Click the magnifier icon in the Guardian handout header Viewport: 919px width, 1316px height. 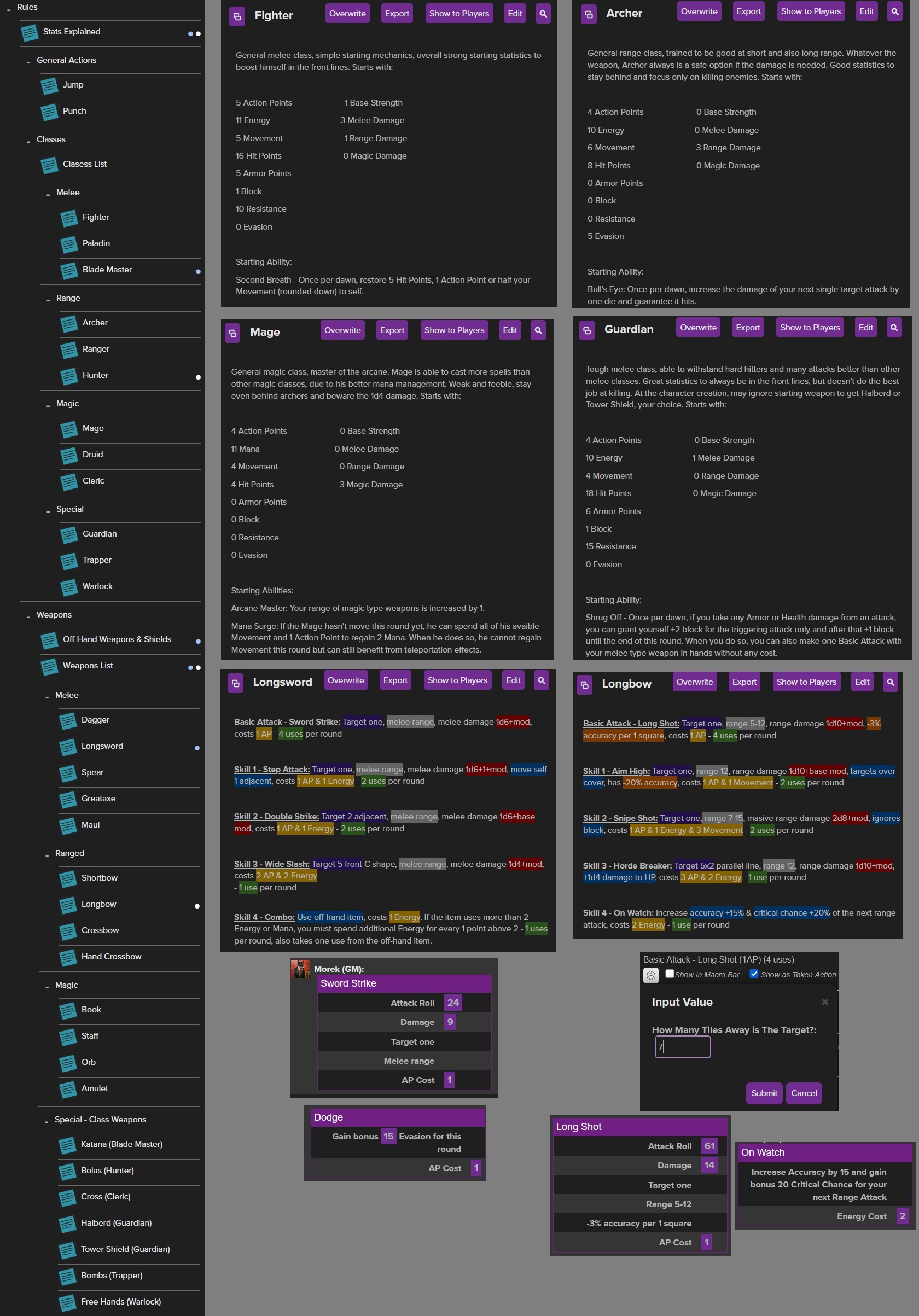894,327
